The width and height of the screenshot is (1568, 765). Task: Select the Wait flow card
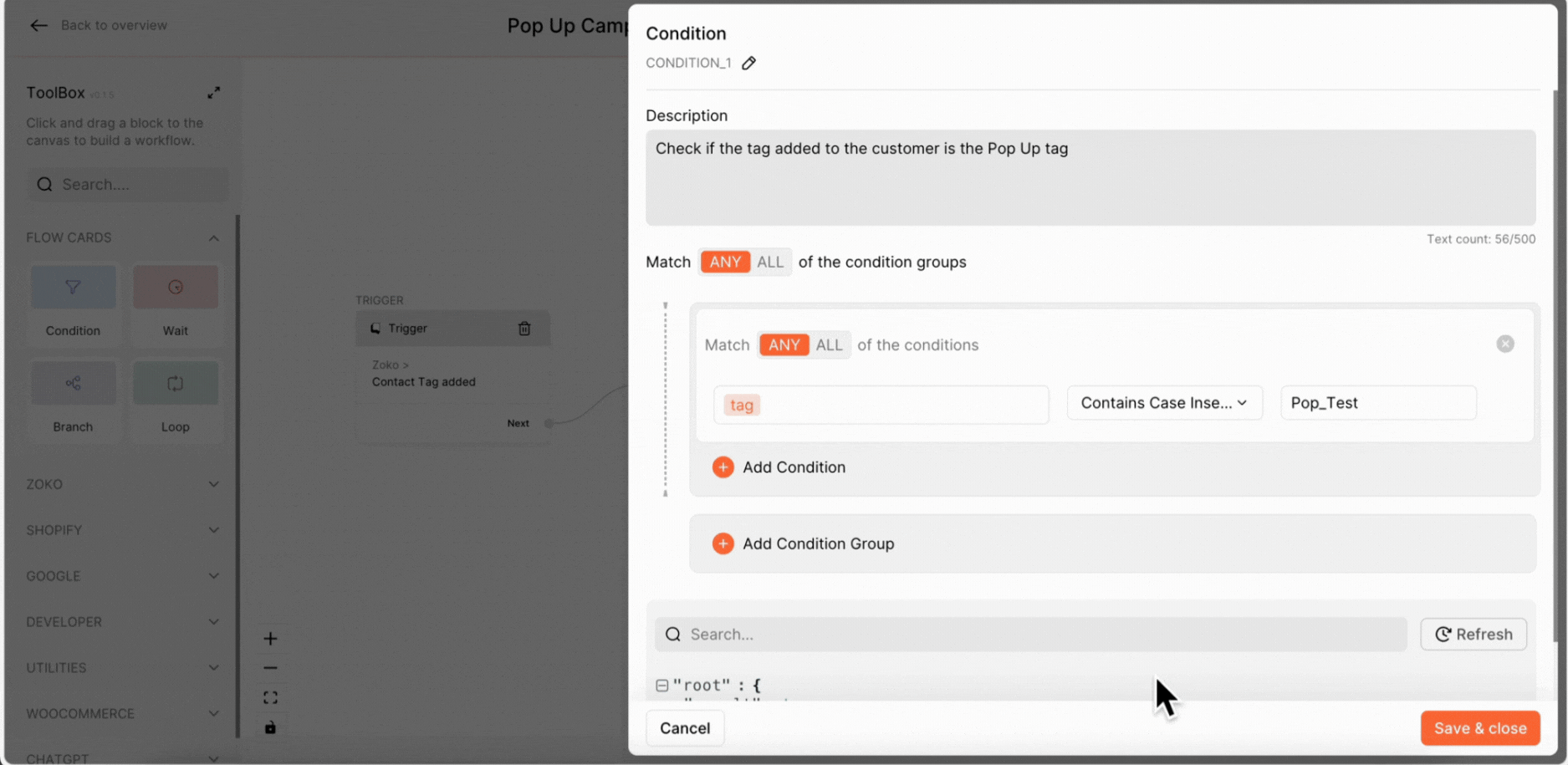click(x=176, y=303)
